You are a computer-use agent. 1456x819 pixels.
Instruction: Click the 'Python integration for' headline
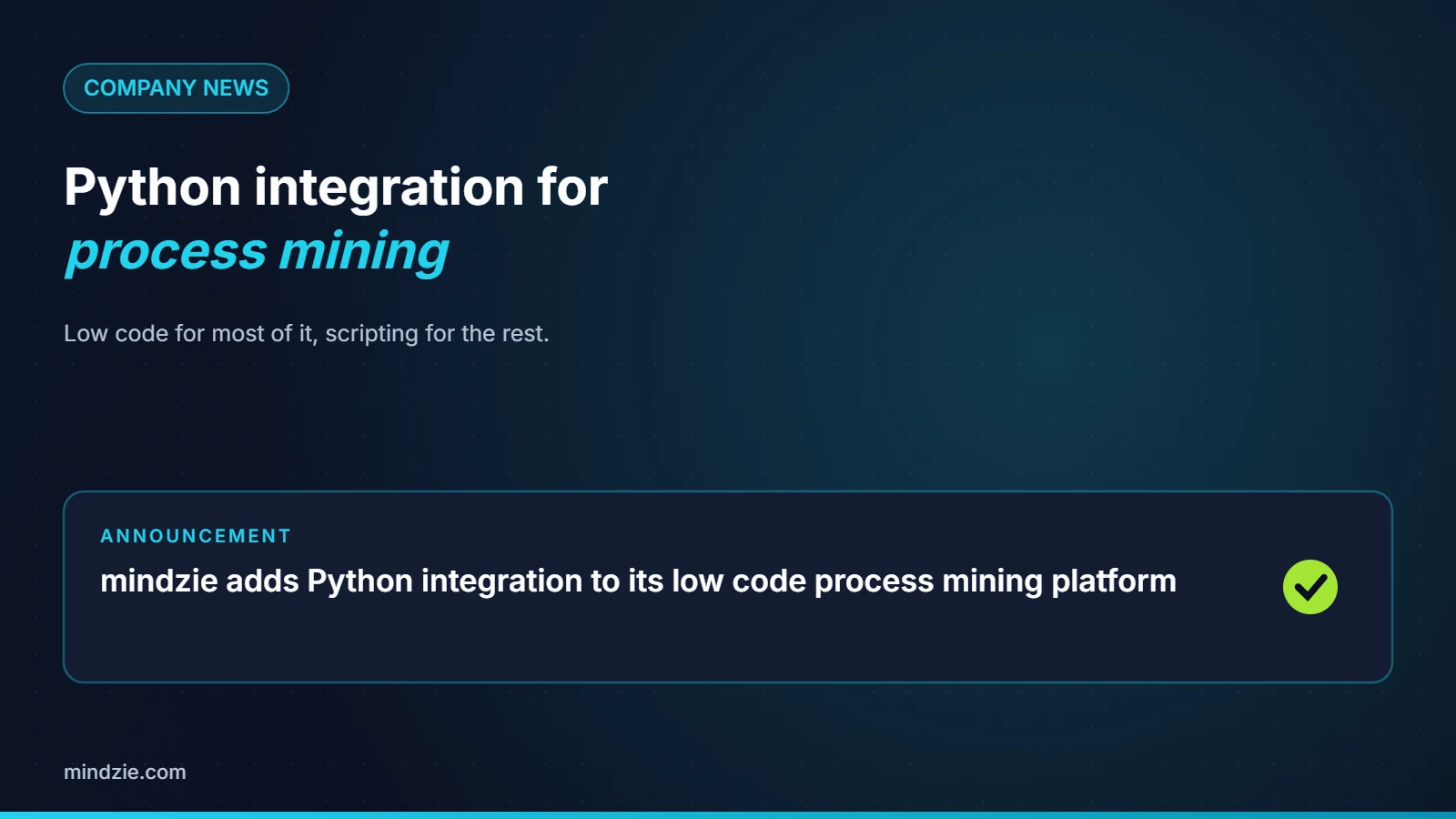coord(336,187)
